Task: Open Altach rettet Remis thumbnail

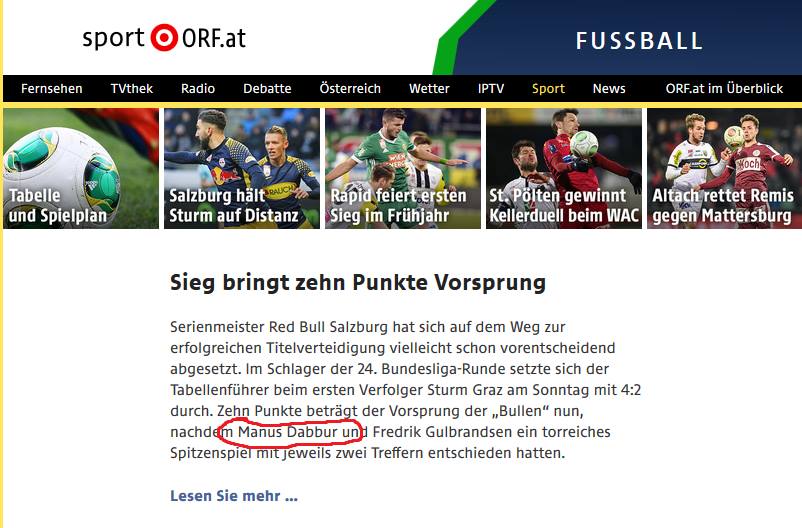Action: pyautogui.click(x=724, y=168)
